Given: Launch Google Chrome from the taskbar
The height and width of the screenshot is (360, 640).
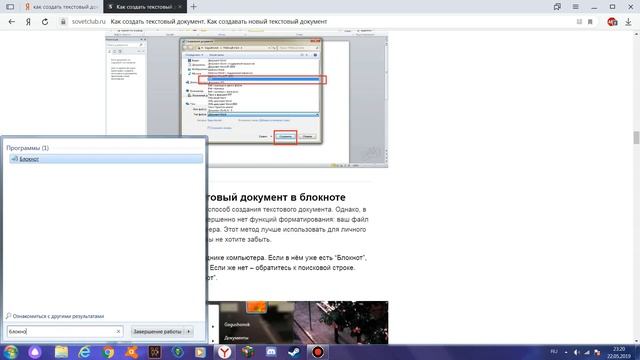Looking at the screenshot, I should tap(108, 352).
